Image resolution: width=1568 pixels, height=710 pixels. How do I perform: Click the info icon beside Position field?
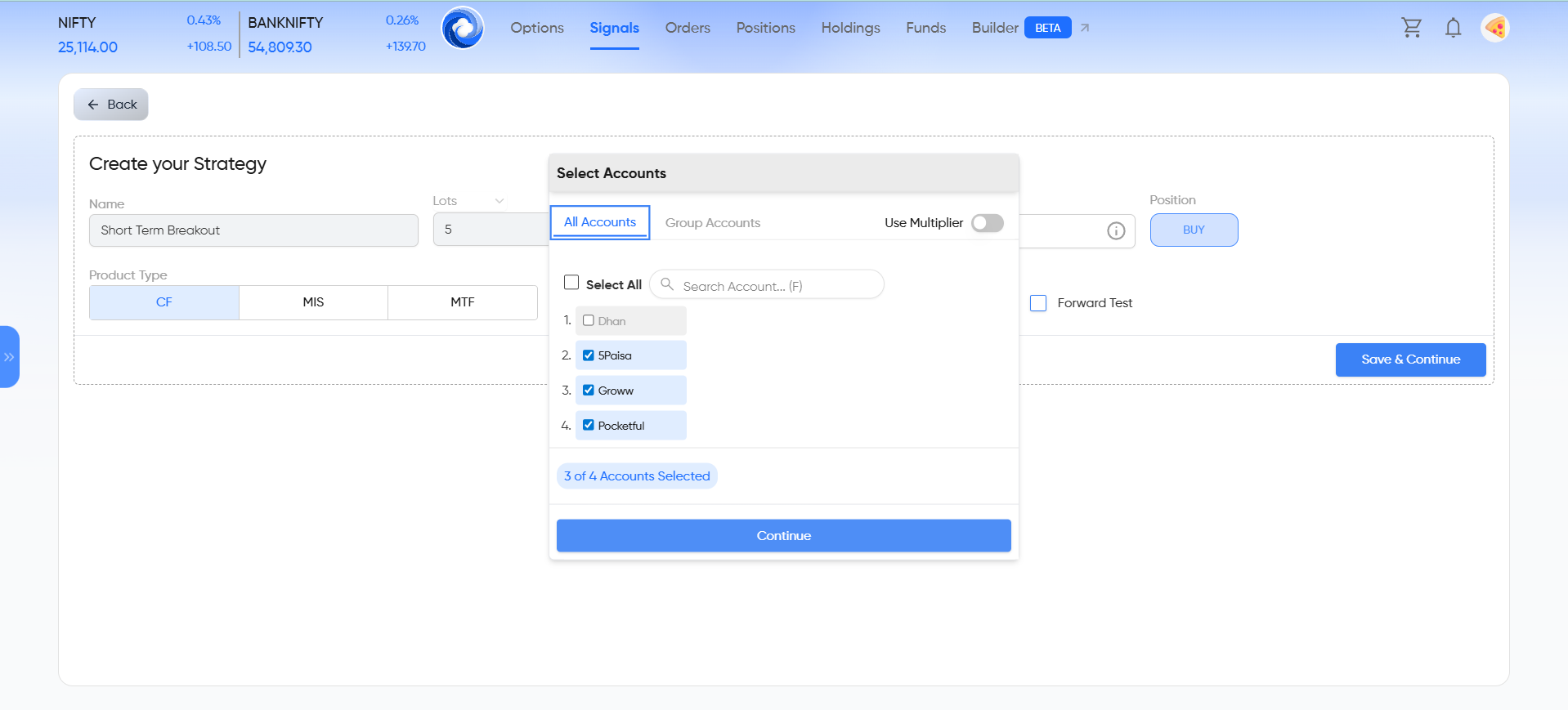1116,231
